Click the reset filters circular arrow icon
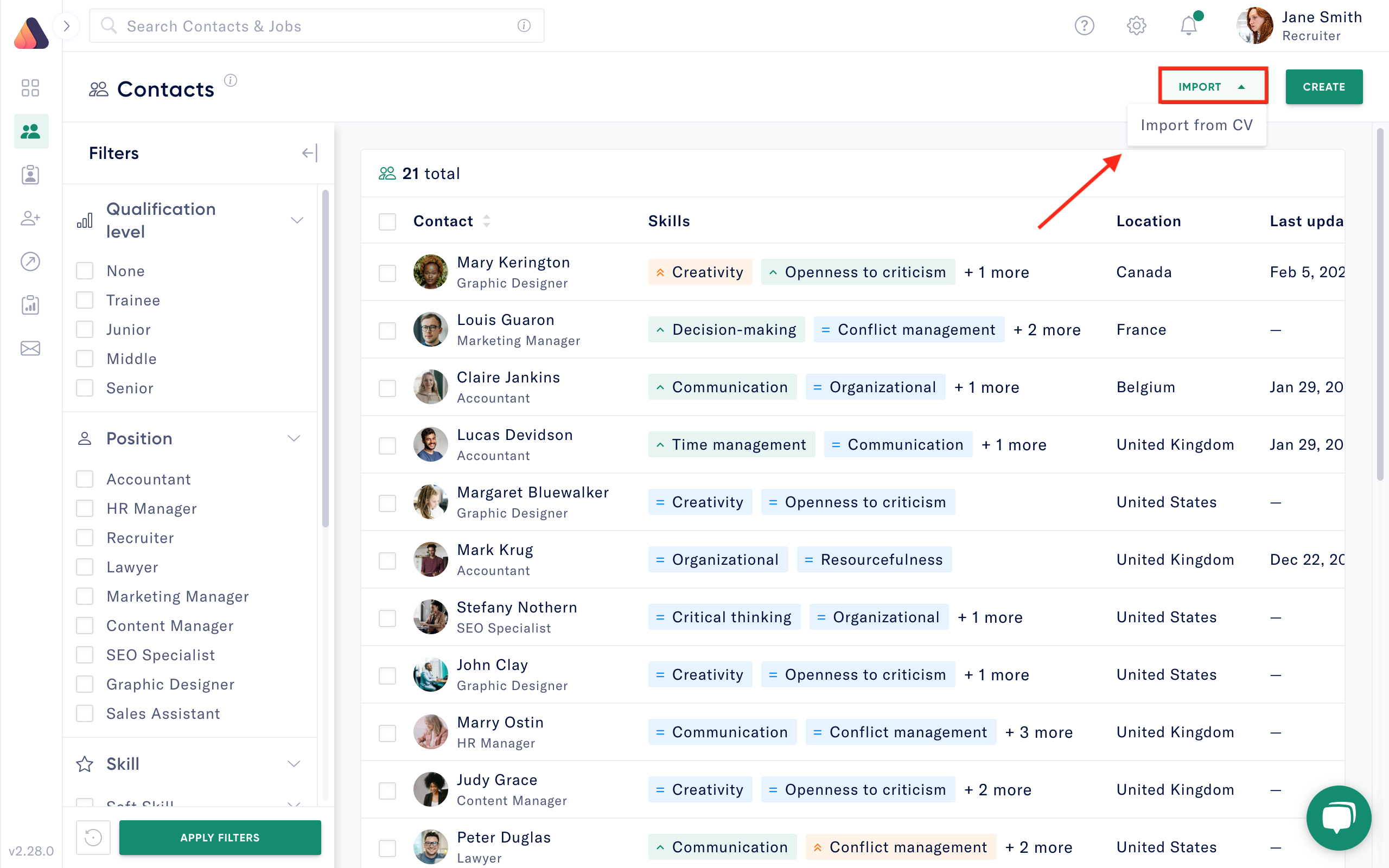1389x868 pixels. 93,838
